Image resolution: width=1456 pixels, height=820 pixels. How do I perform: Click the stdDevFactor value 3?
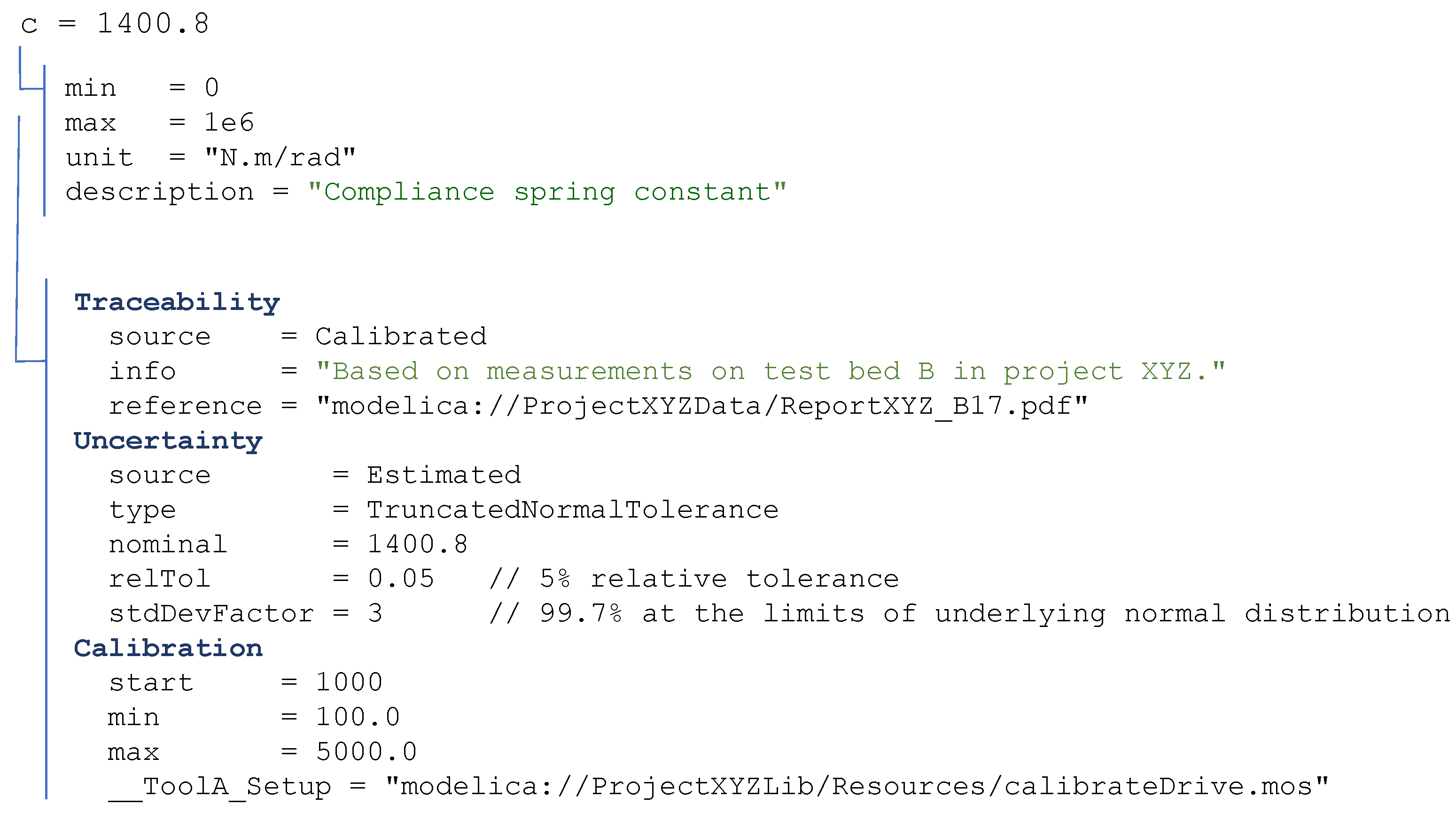pyautogui.click(x=375, y=614)
